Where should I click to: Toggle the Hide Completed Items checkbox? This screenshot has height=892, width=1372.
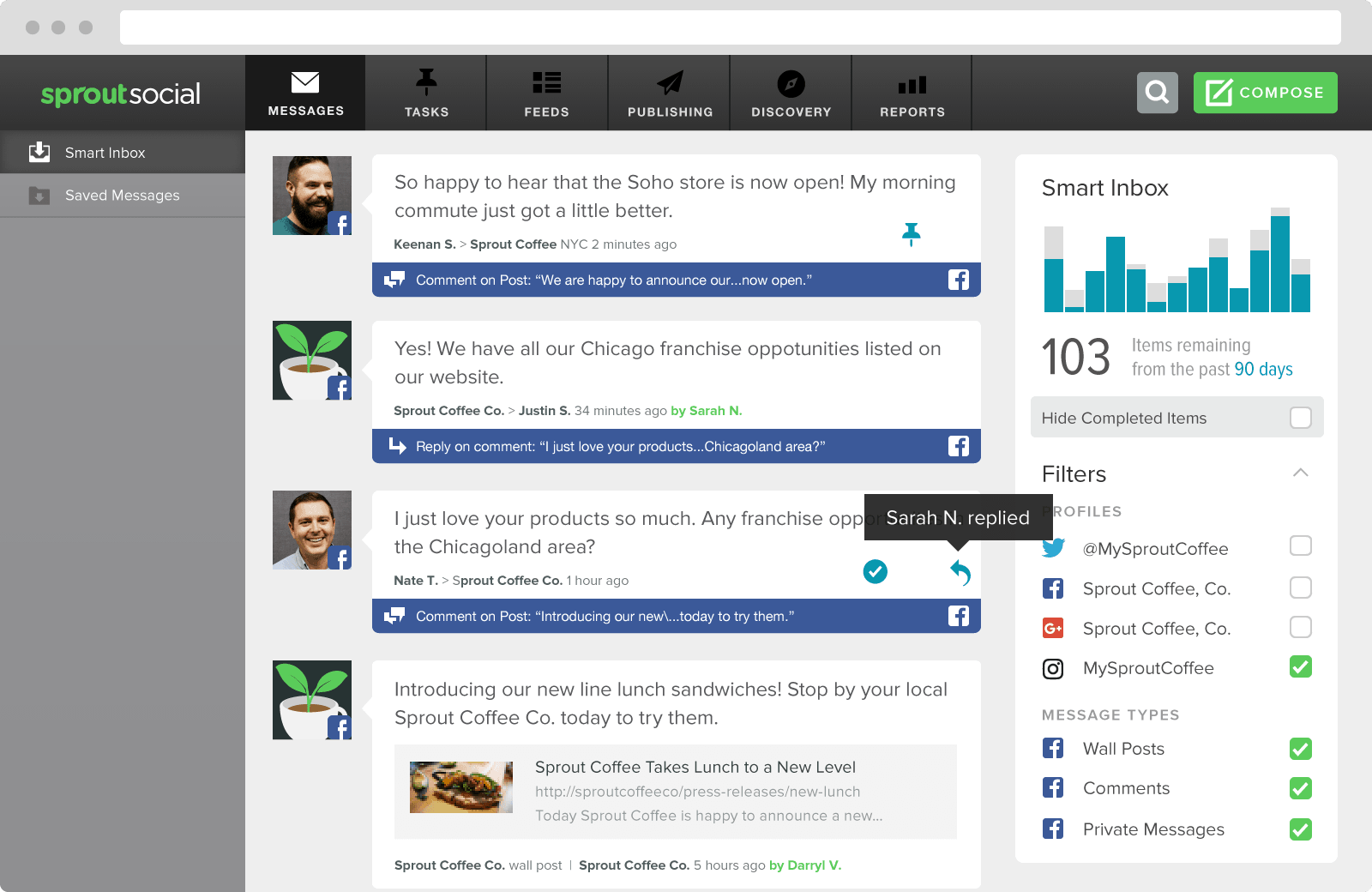(x=1301, y=418)
